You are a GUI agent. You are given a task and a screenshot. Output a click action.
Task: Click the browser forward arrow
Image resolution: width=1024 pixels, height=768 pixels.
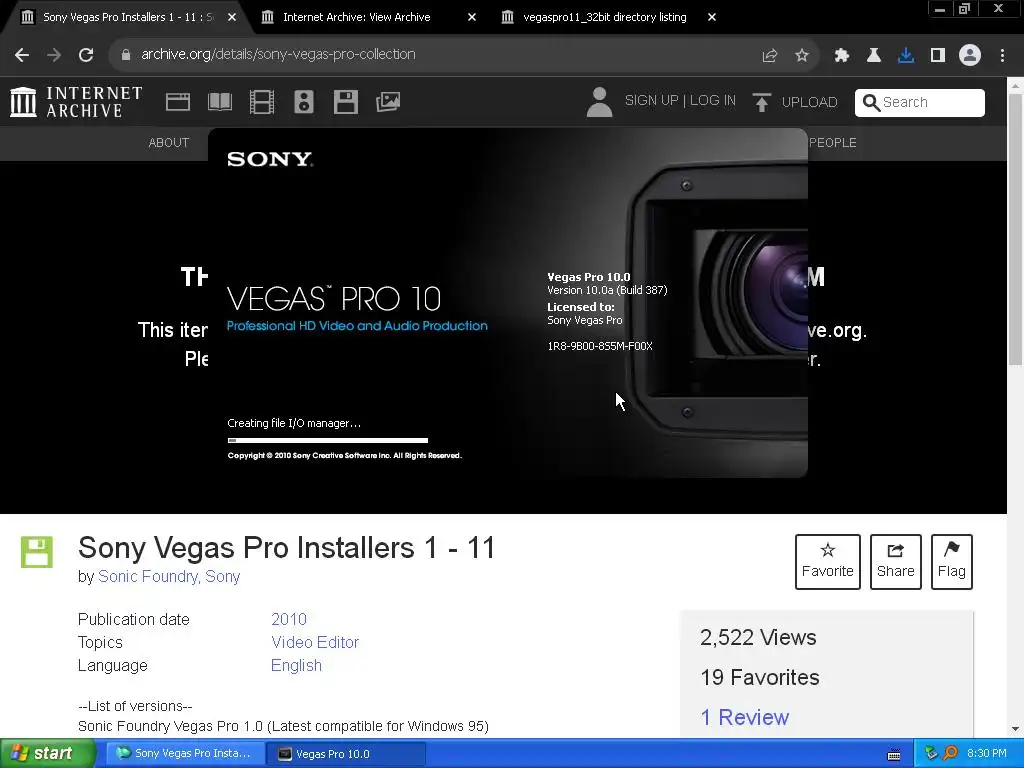[54, 55]
